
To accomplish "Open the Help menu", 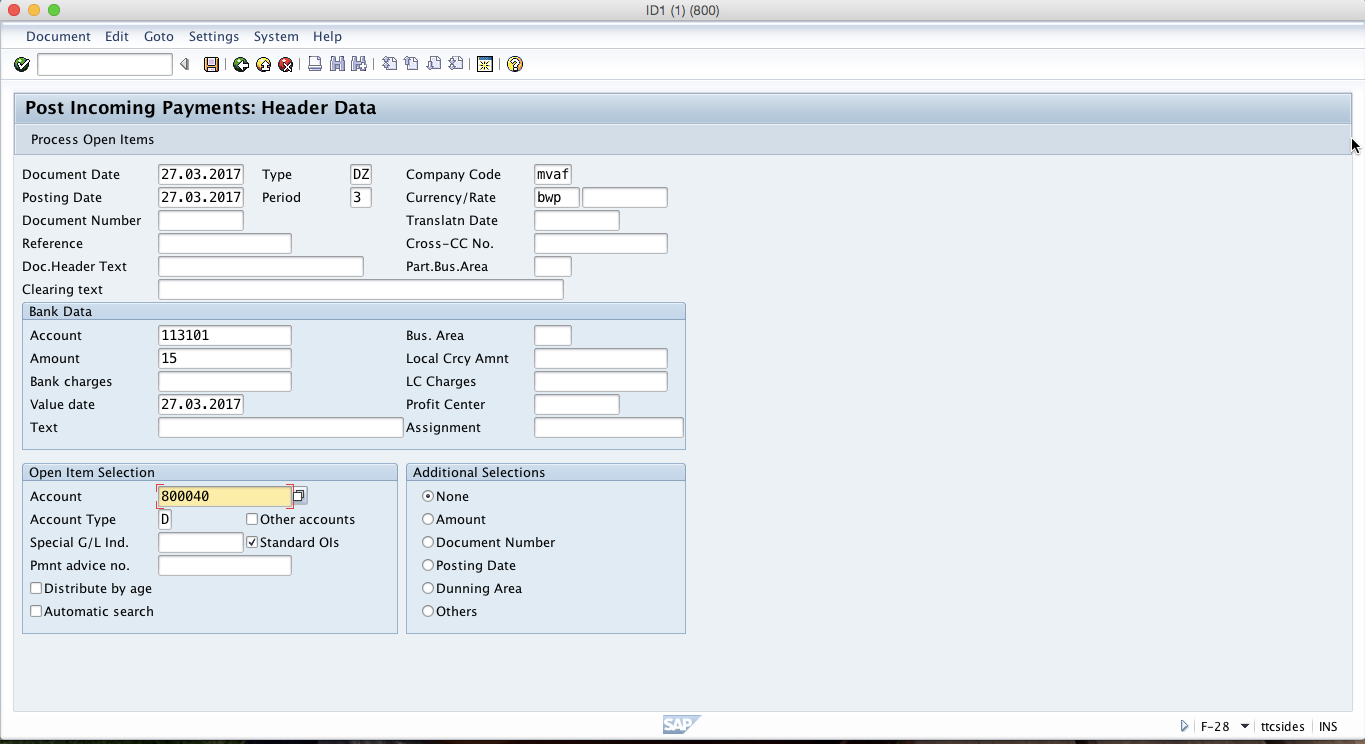I will click(x=327, y=36).
